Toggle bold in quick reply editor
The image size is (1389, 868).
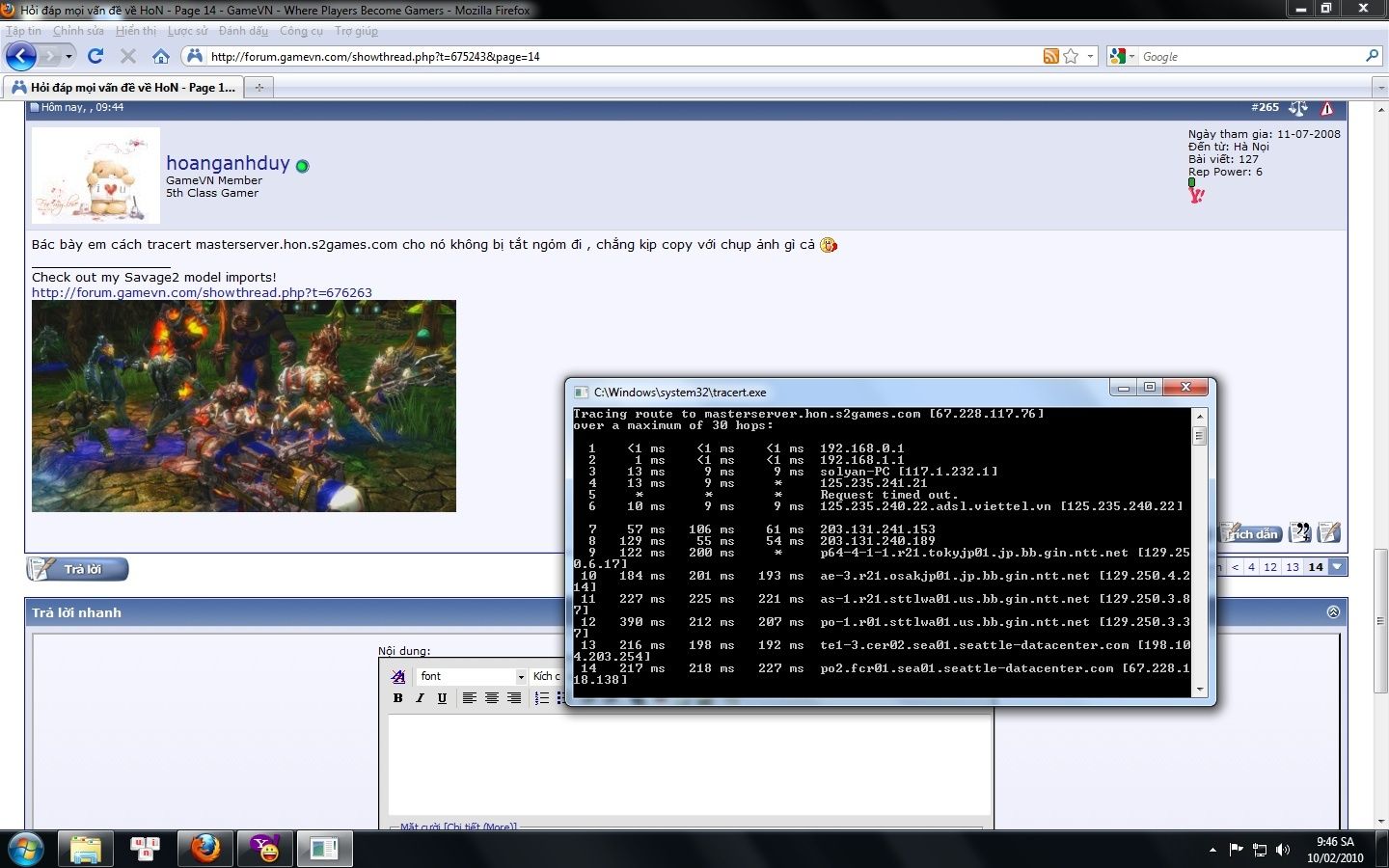tap(397, 698)
